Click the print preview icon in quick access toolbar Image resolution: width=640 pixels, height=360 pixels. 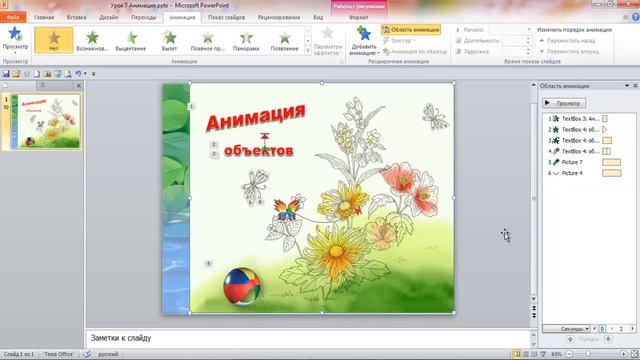tap(68, 74)
